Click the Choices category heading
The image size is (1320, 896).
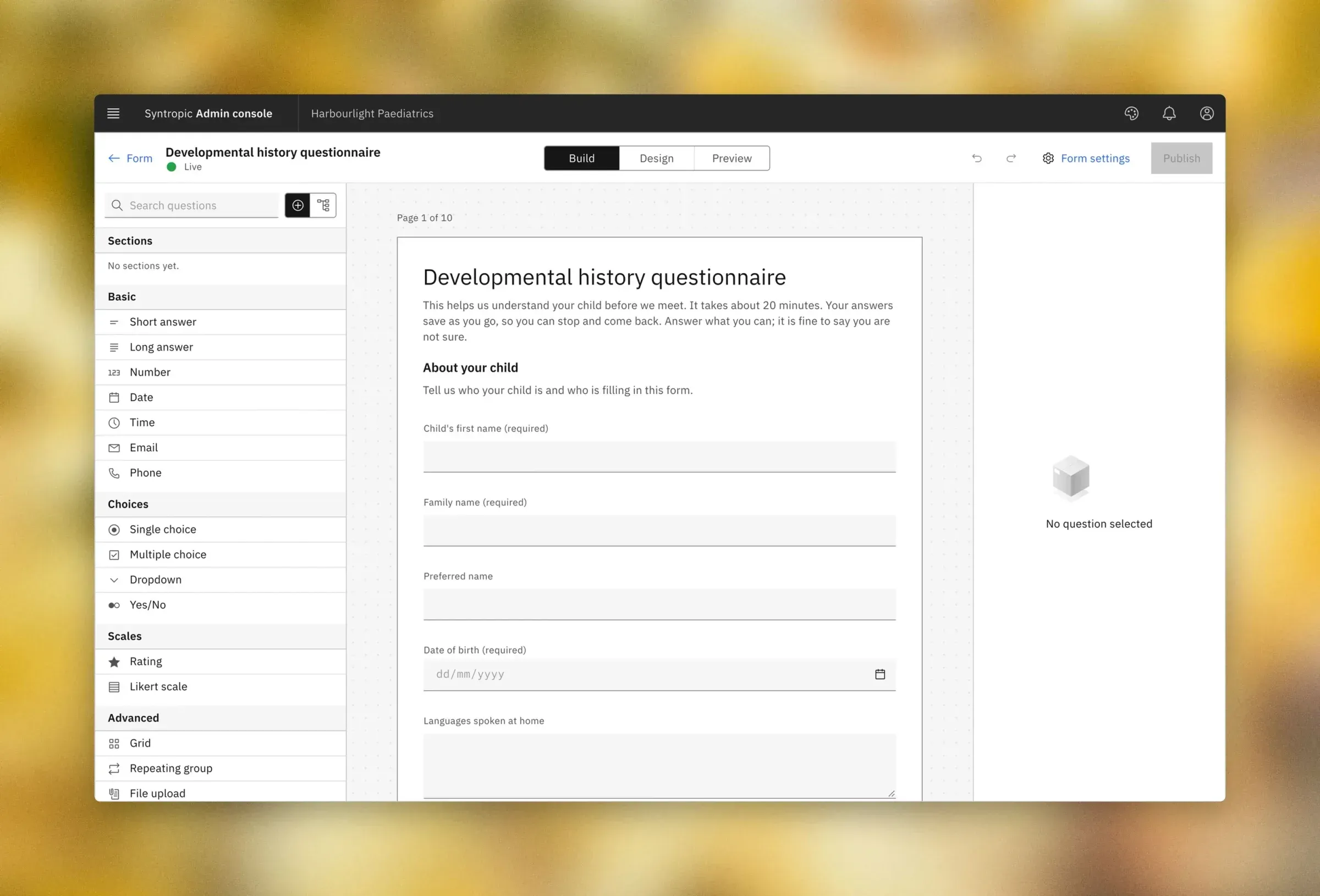tap(128, 504)
